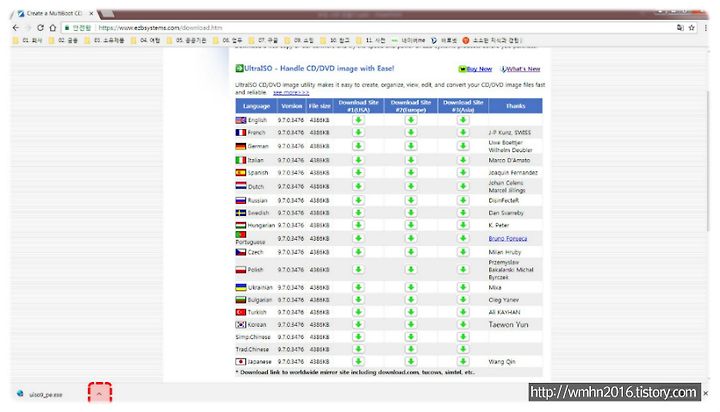Select the Create a MultiBoot CD tab
Viewport: 720px width, 412px height.
[54, 13]
